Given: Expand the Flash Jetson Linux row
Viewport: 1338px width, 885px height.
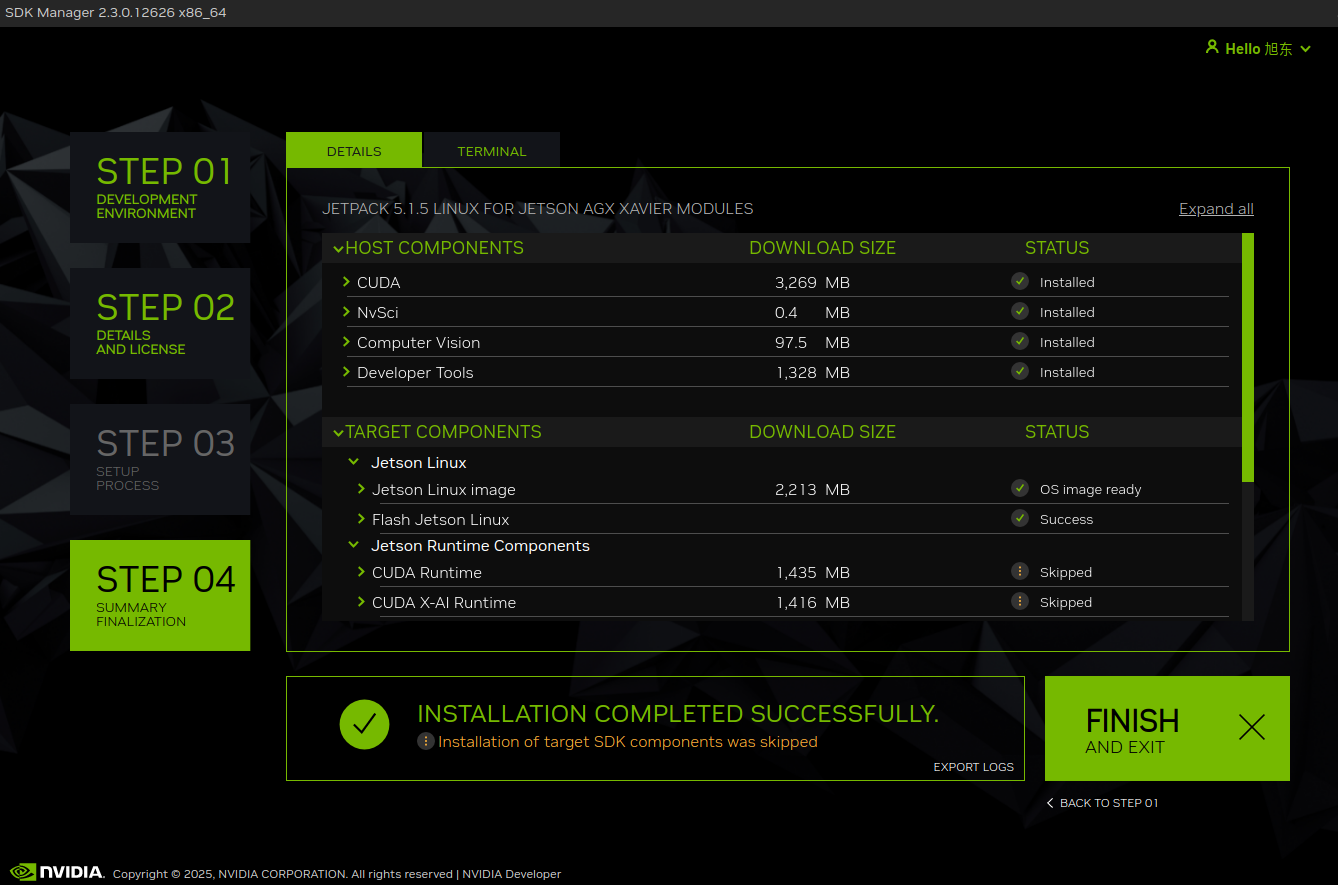Looking at the screenshot, I should point(361,519).
